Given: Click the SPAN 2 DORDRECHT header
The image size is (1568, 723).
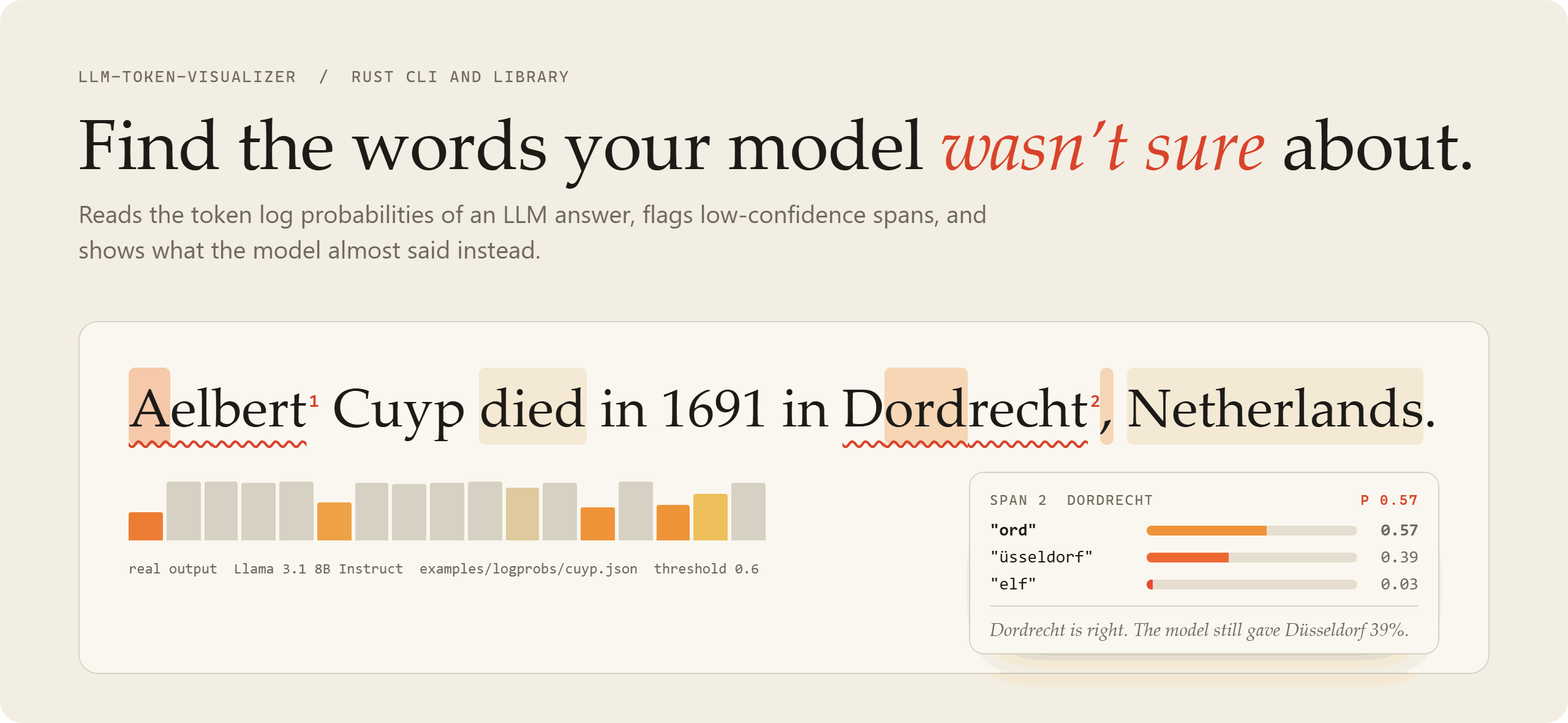Looking at the screenshot, I should click(x=1071, y=500).
